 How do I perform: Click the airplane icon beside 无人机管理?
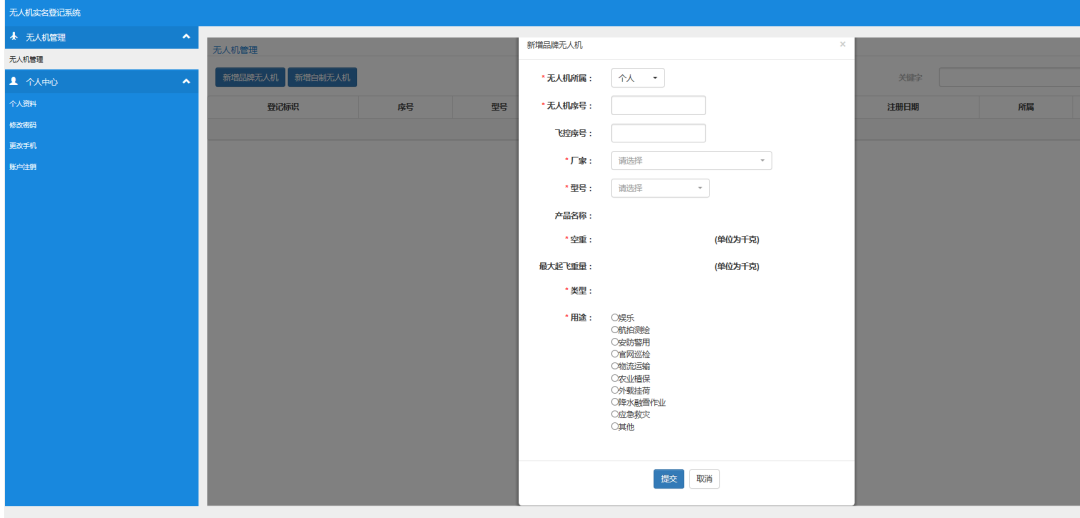(13, 37)
